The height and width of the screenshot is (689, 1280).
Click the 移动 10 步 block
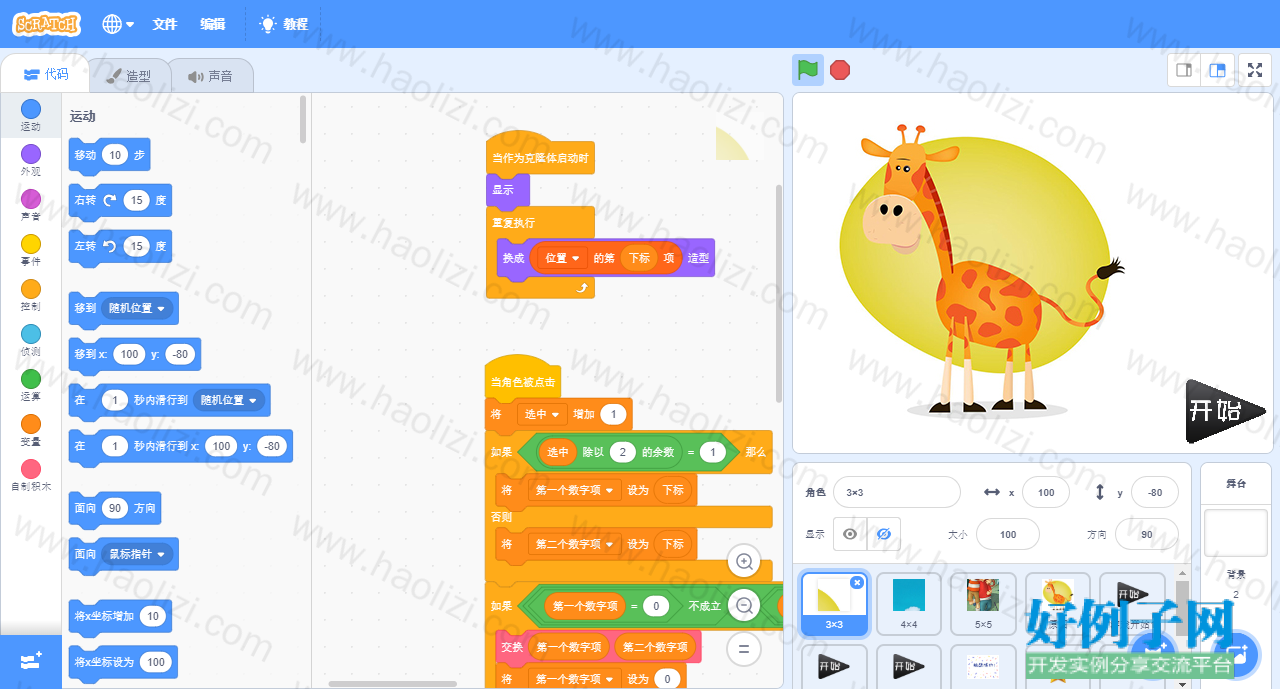[110, 155]
